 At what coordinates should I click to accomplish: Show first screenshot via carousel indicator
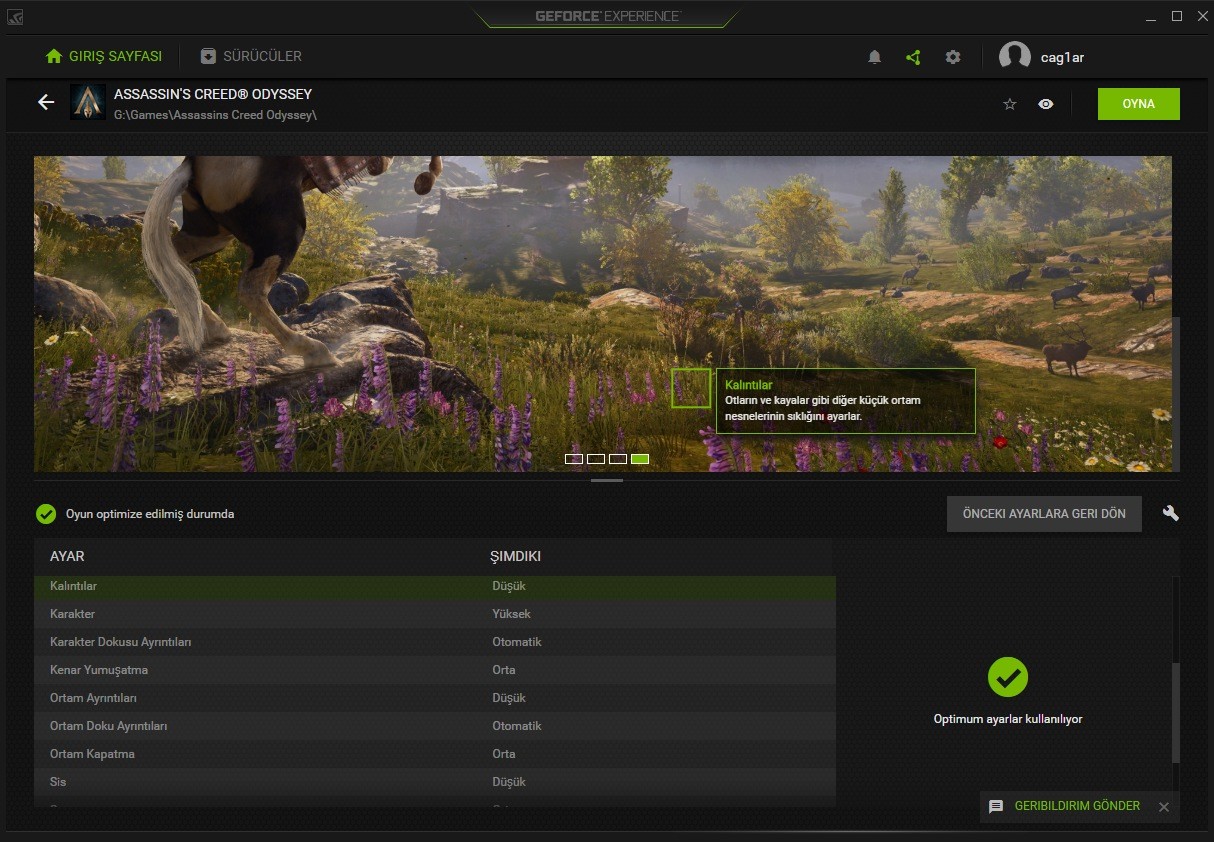(574, 459)
